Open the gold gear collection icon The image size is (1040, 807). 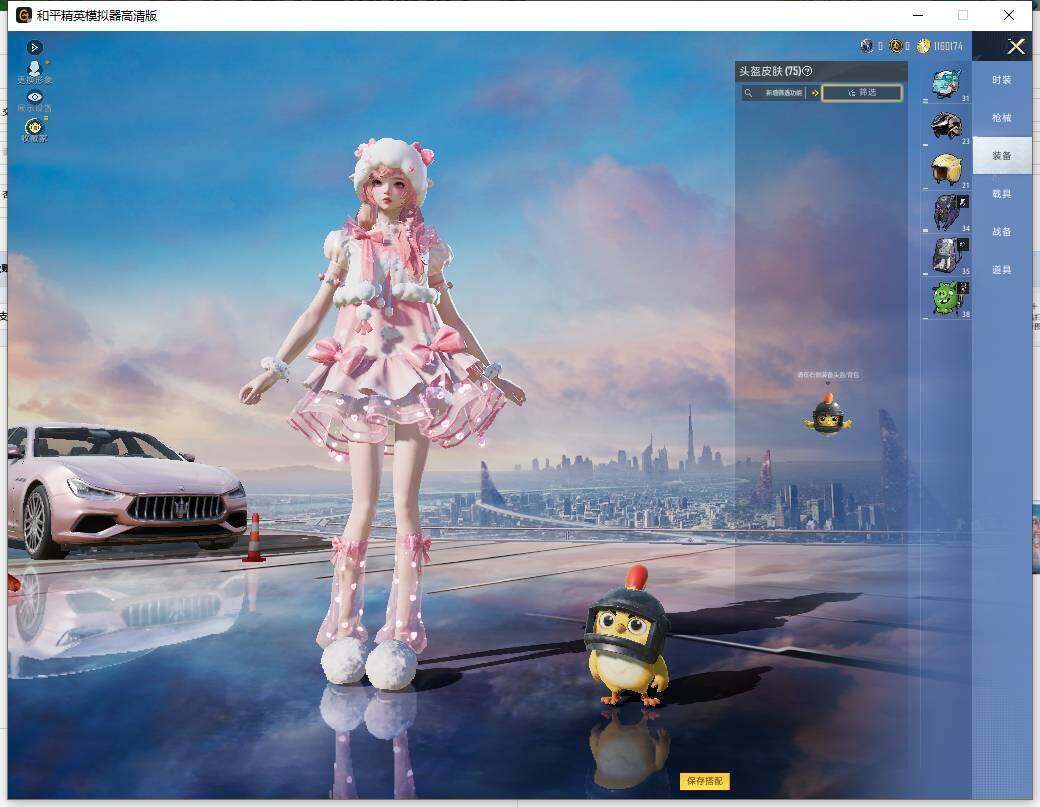pyautogui.click(x=34, y=129)
